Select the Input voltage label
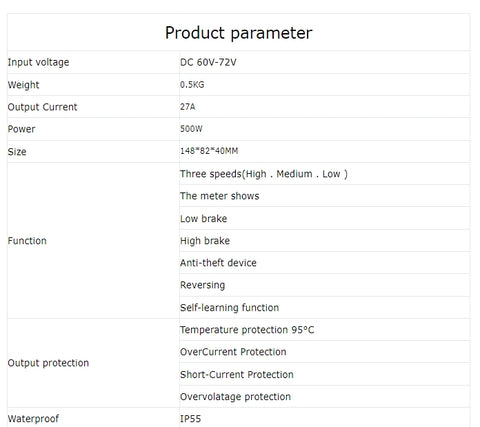Image resolution: width=480 pixels, height=427 pixels. coord(38,62)
